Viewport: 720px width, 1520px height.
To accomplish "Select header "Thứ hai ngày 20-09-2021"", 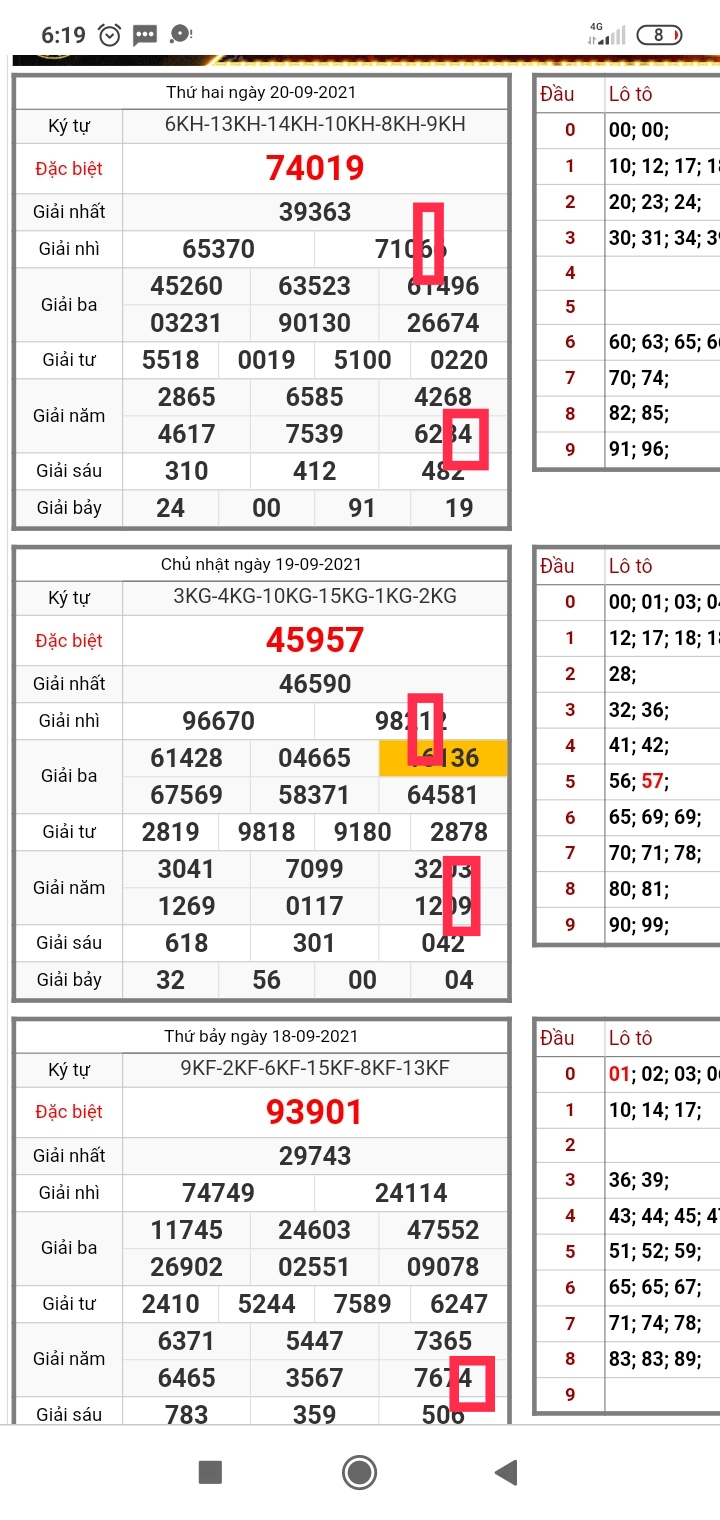I will tap(261, 93).
